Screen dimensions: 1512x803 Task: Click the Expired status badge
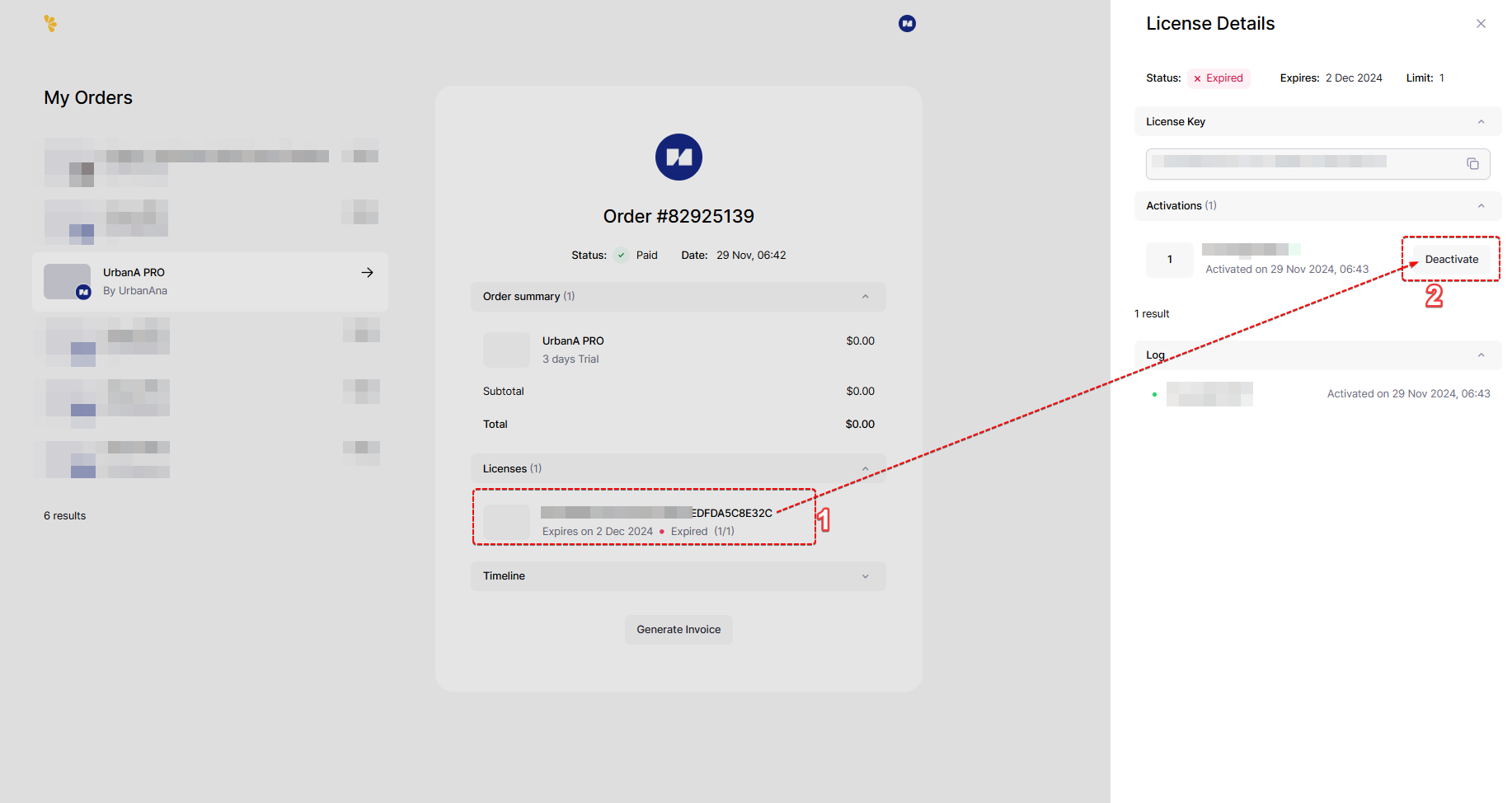tap(1219, 78)
